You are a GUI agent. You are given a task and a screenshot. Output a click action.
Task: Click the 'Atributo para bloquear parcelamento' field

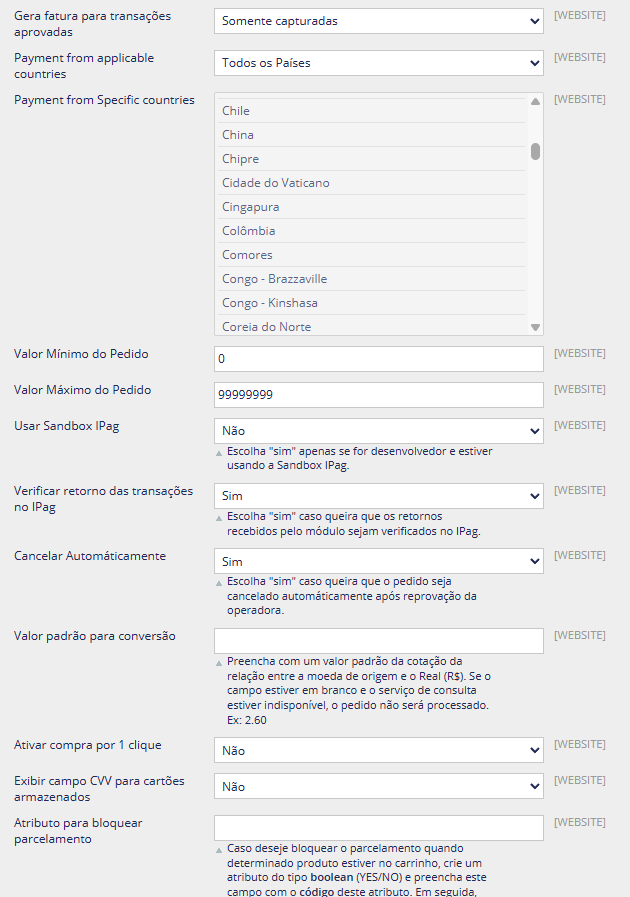[x=378, y=827]
